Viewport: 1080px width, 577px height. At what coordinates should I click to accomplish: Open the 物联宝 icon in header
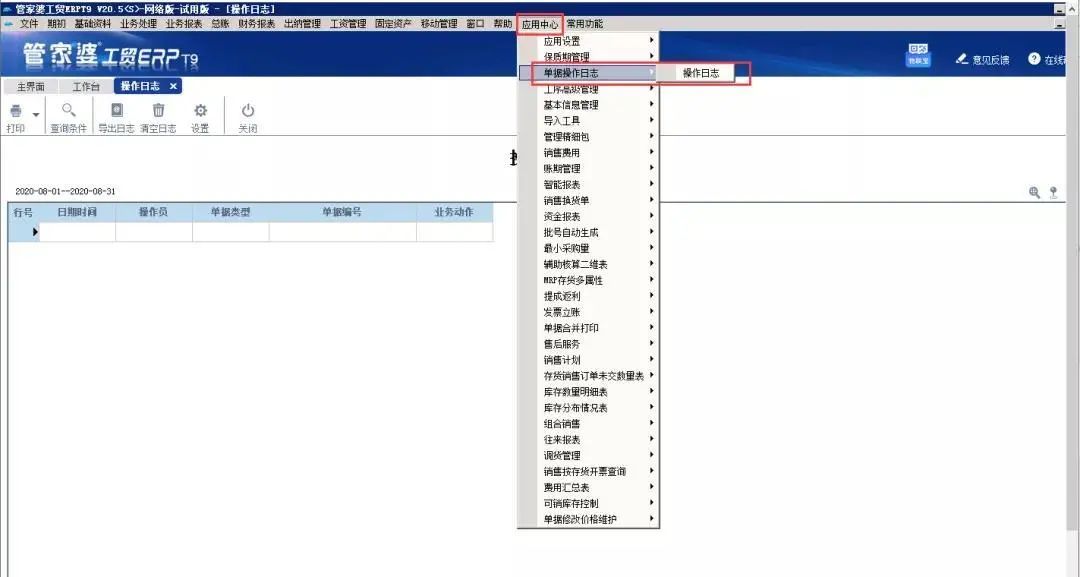(x=918, y=56)
